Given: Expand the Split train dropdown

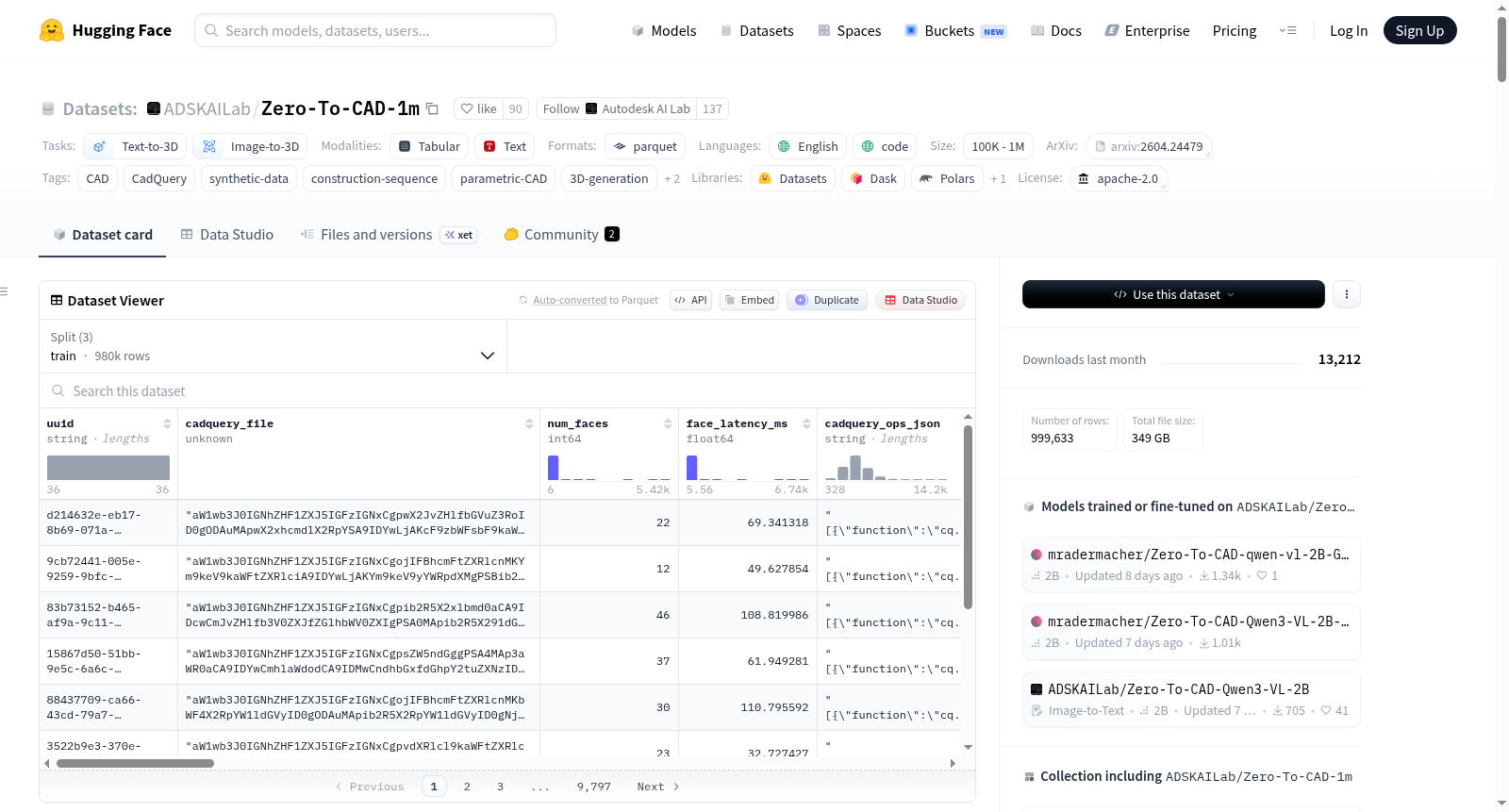Looking at the screenshot, I should (x=273, y=346).
